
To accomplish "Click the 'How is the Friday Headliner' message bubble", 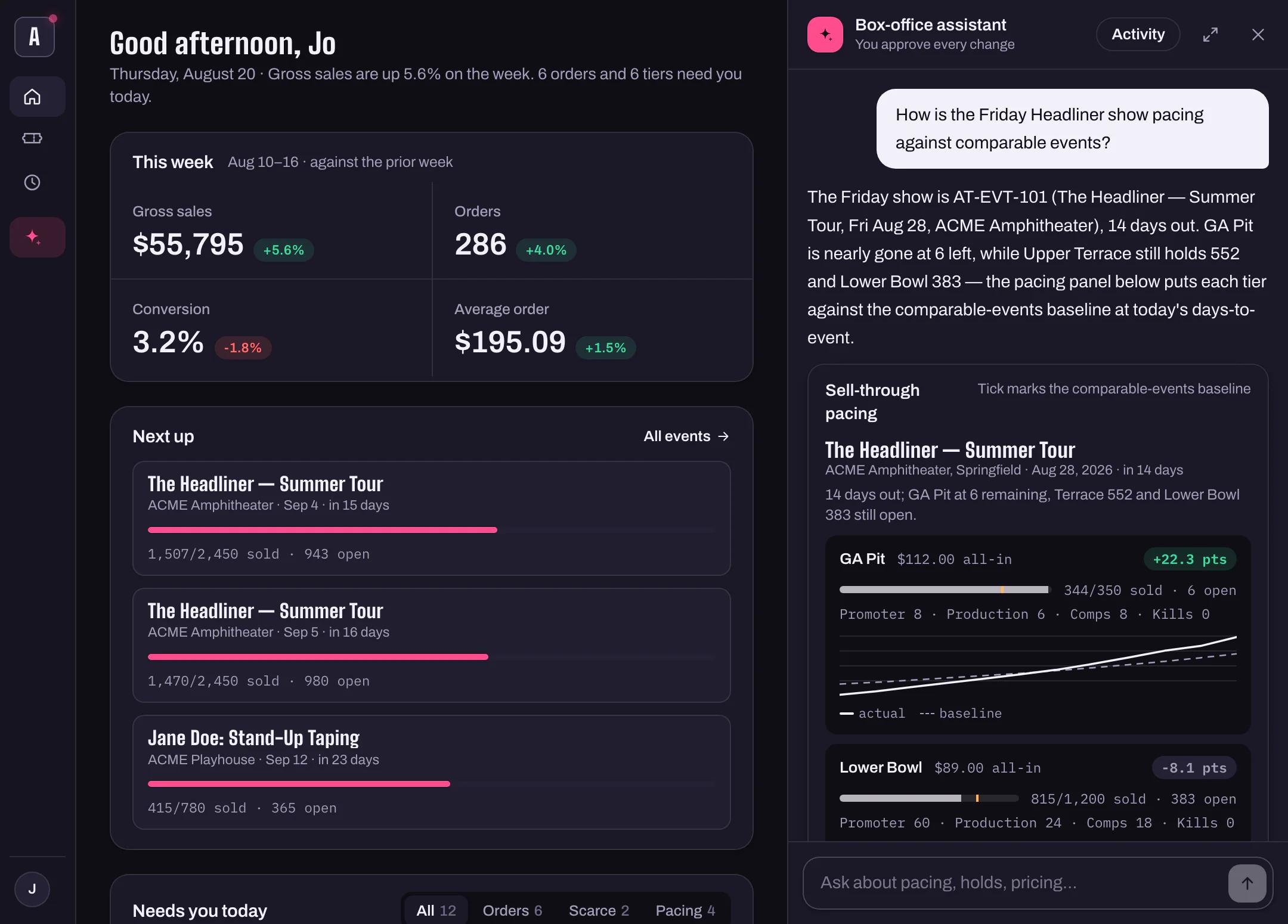I will coord(1072,129).
